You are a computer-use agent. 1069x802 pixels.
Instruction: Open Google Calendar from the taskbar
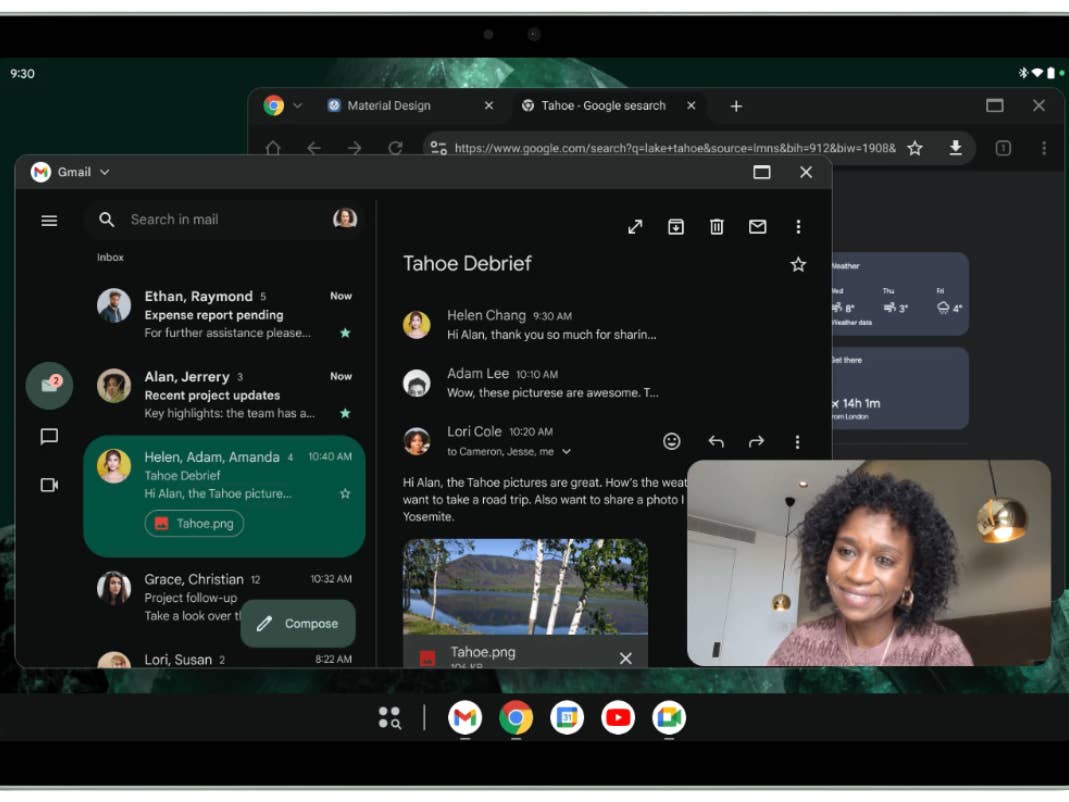click(567, 717)
